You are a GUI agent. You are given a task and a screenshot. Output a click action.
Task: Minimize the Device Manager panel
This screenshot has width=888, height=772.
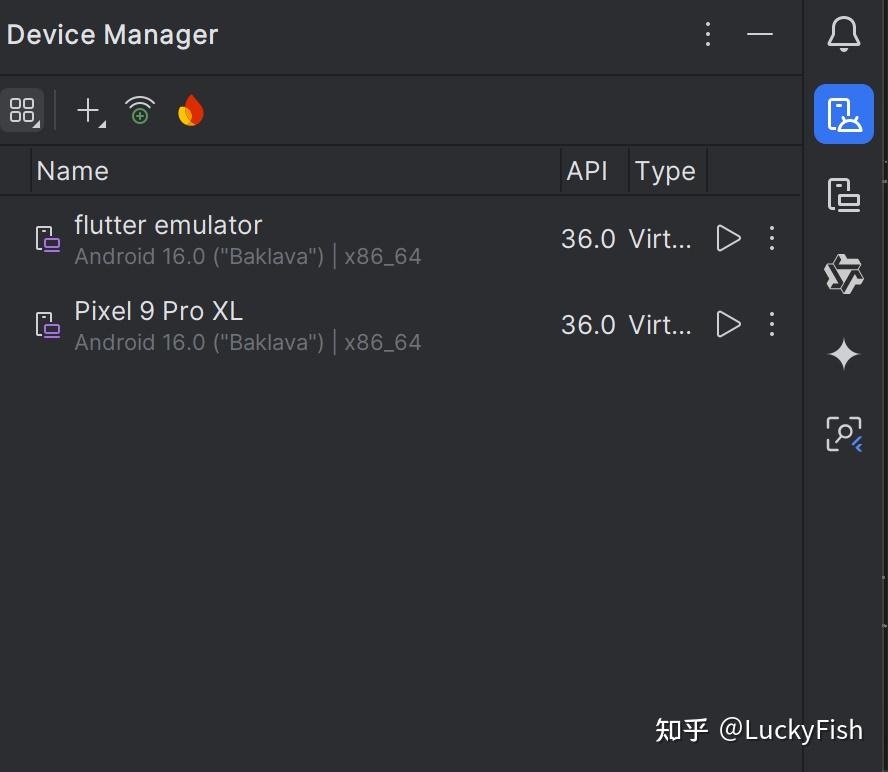click(x=760, y=35)
